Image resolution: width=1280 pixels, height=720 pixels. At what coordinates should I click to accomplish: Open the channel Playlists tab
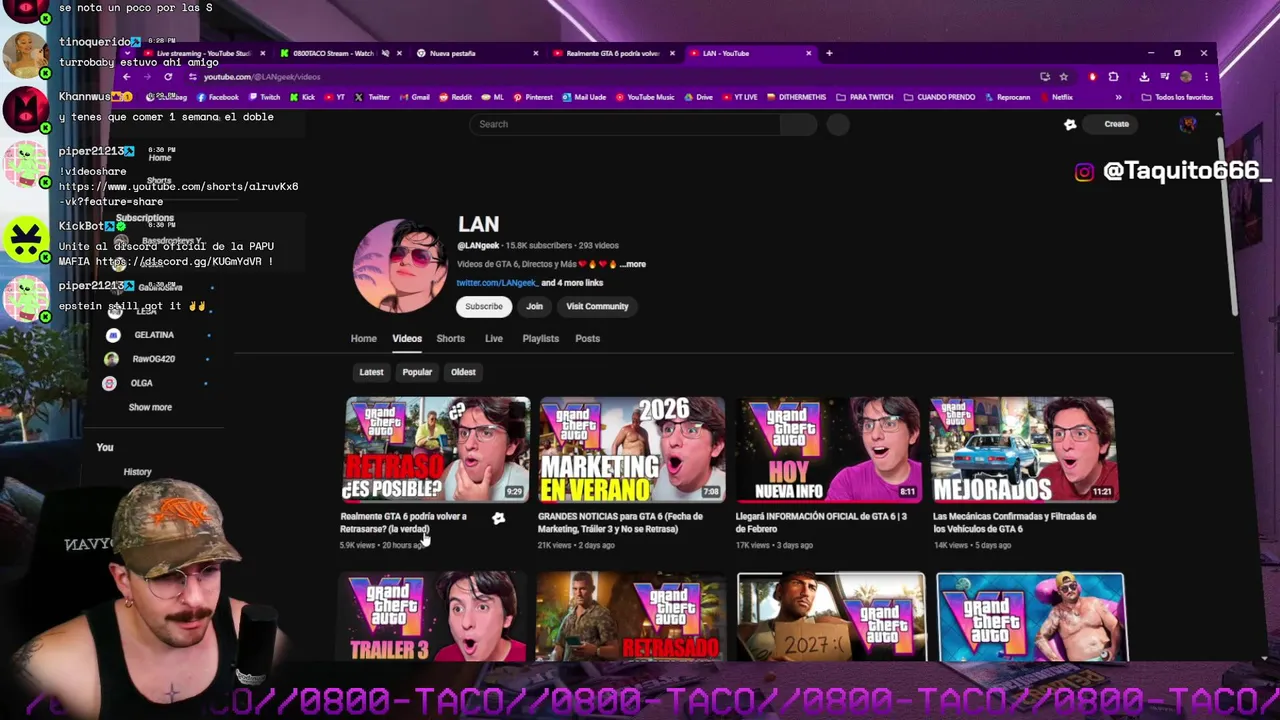[x=540, y=338]
